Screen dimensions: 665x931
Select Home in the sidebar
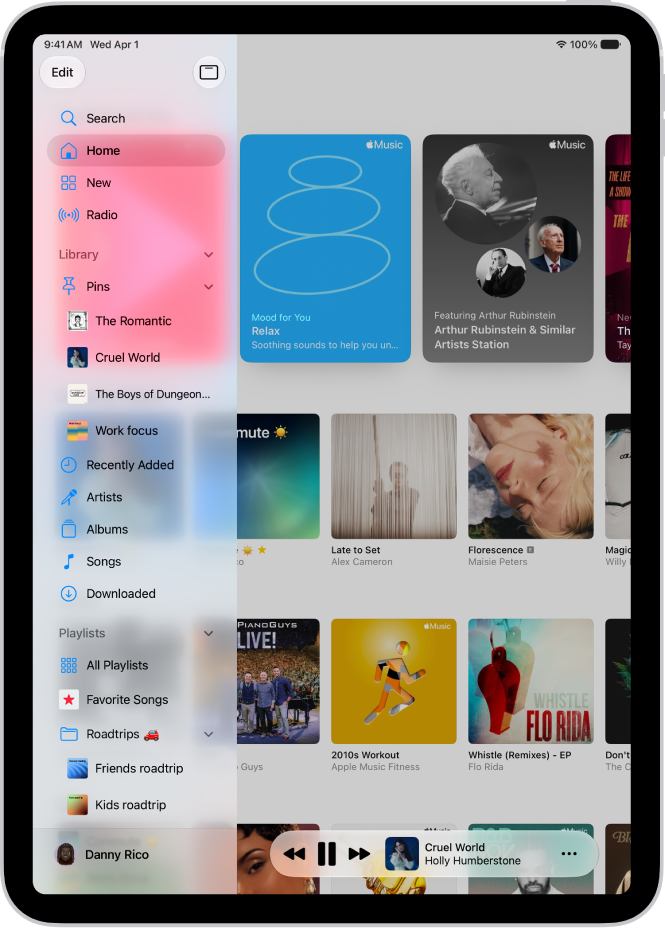coord(136,150)
